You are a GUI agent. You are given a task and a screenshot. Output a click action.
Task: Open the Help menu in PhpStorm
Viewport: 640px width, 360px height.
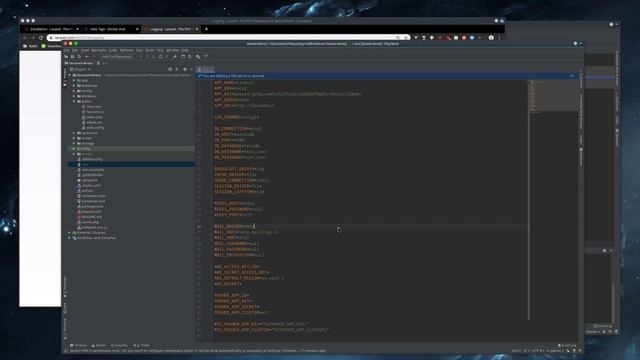click(x=185, y=50)
